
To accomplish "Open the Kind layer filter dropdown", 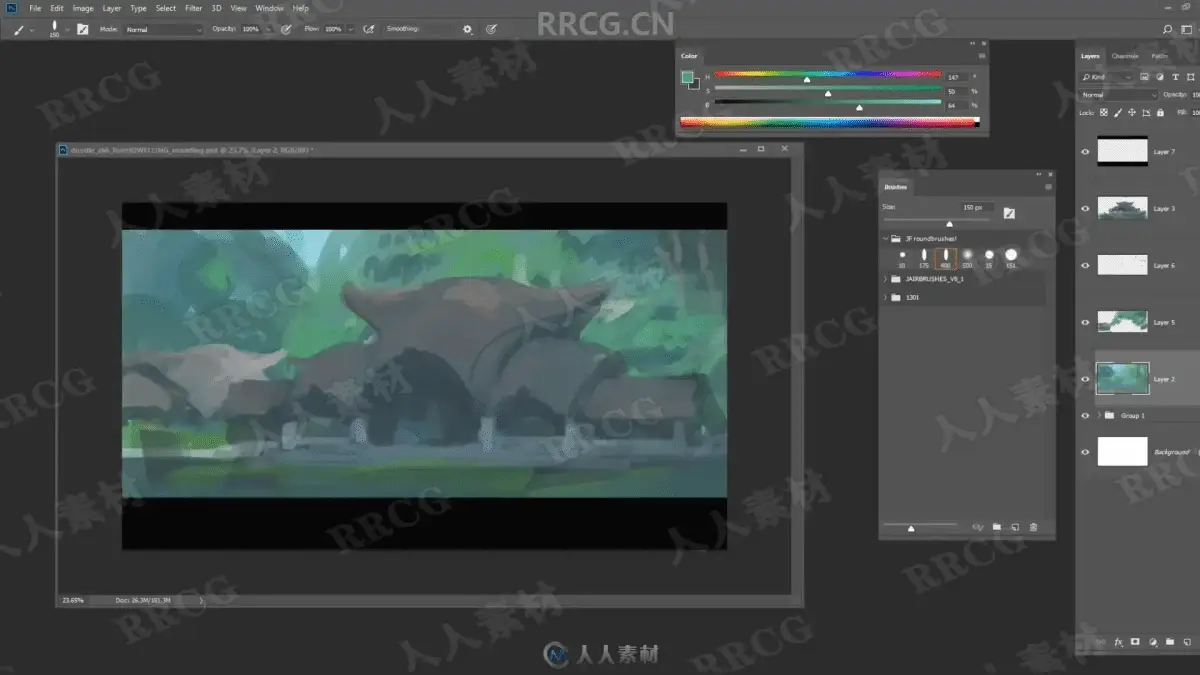I will (x=1107, y=77).
